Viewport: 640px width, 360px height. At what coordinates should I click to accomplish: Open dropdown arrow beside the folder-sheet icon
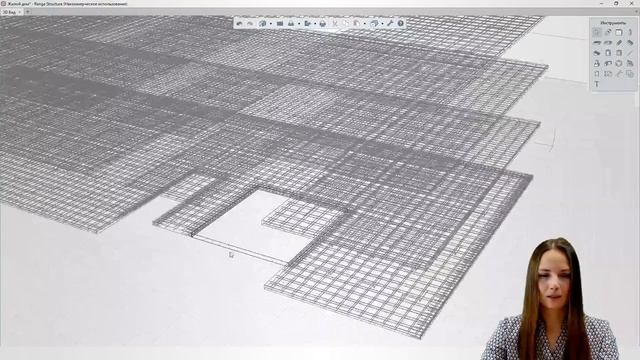click(x=315, y=24)
